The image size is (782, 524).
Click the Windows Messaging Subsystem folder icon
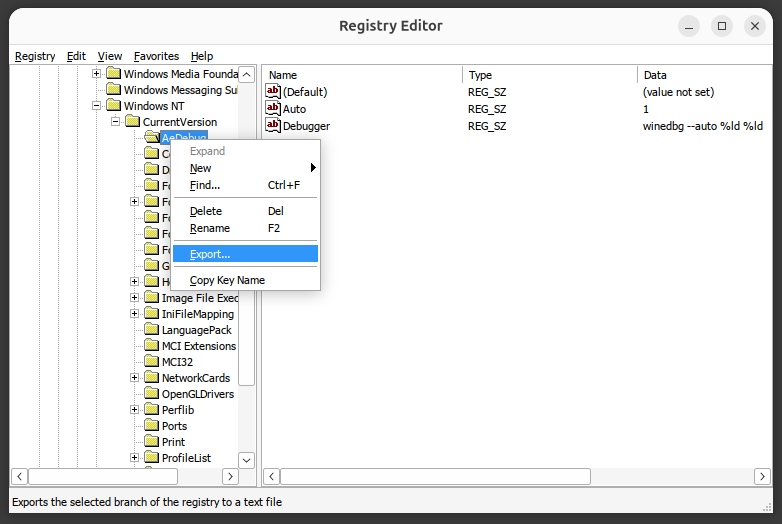(114, 90)
